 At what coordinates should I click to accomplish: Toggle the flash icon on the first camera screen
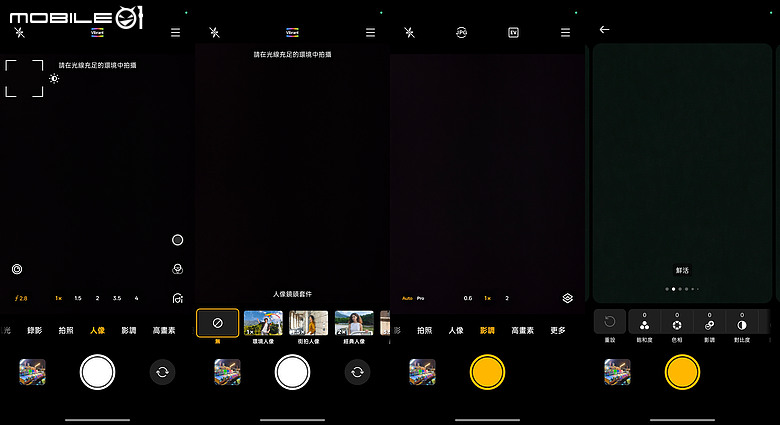pyautogui.click(x=19, y=33)
